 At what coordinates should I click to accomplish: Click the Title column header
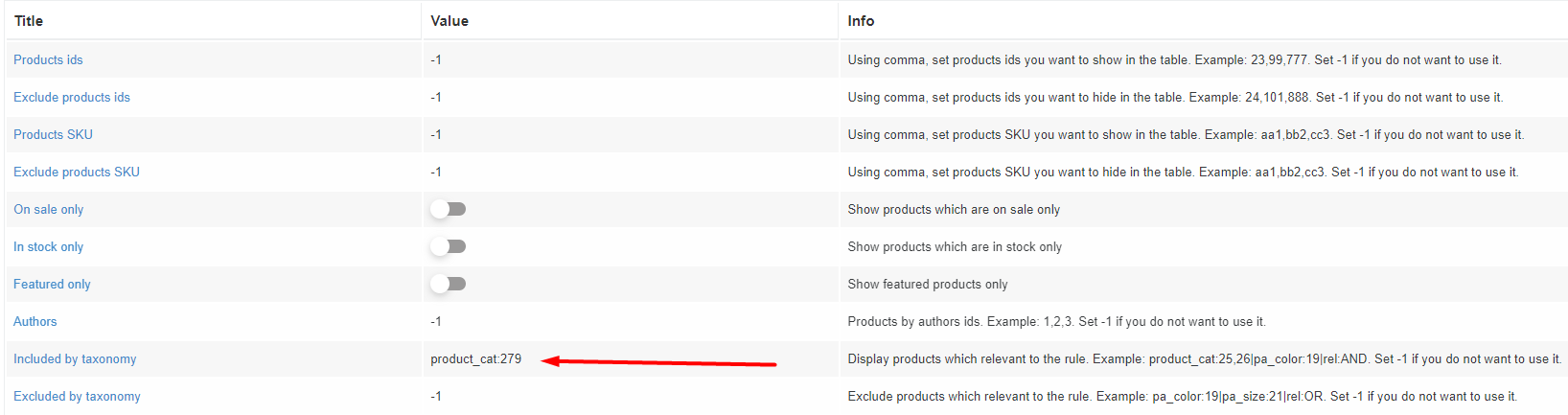coord(29,20)
